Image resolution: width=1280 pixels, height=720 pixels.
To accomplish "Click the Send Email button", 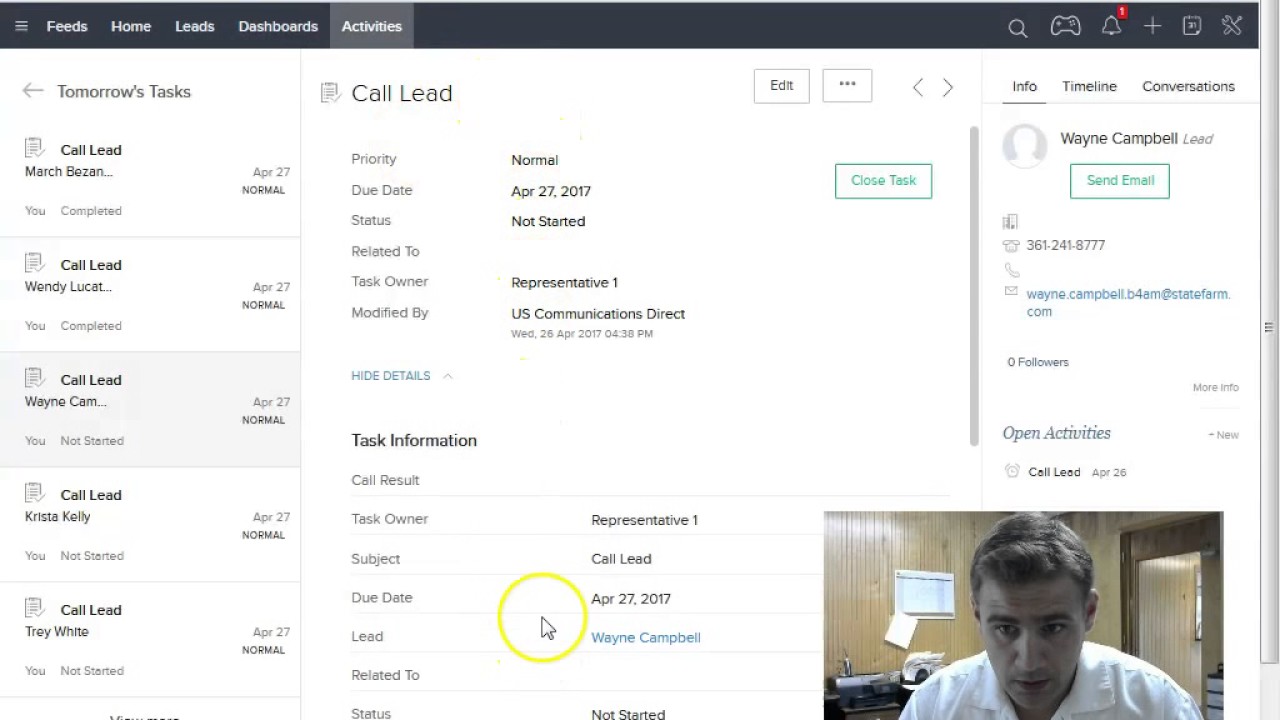I will 1120,181.
